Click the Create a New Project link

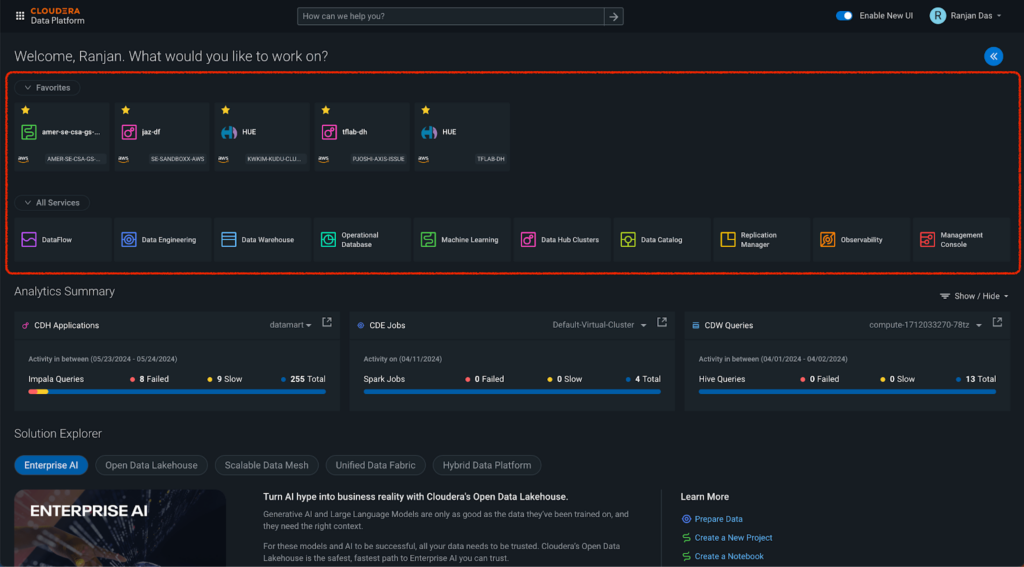coord(733,538)
